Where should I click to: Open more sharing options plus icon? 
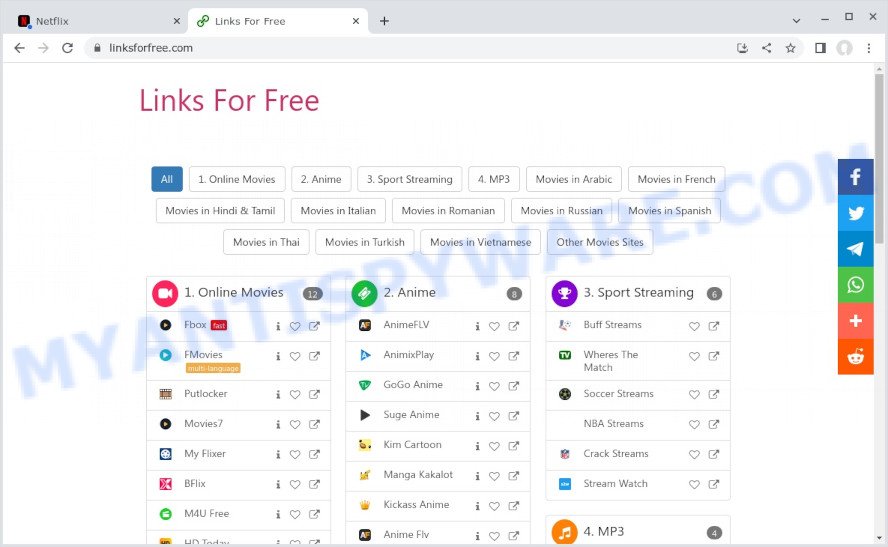[x=855, y=320]
